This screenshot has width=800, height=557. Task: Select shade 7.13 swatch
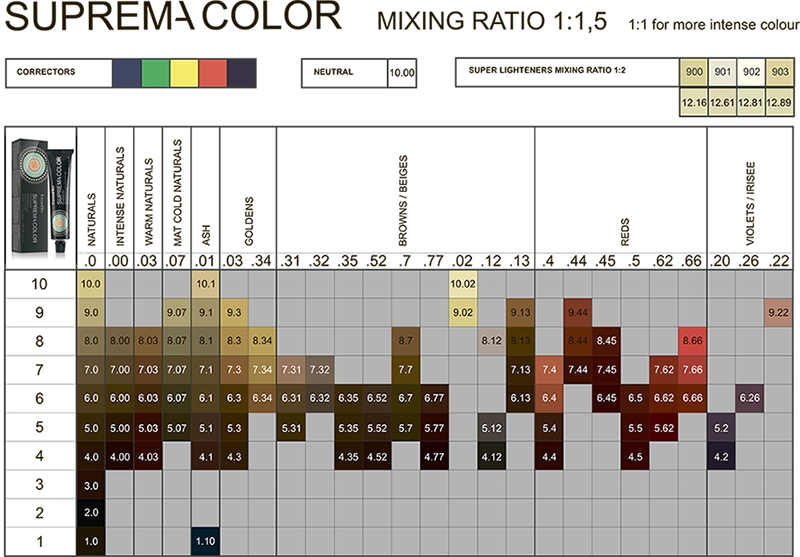tap(520, 370)
